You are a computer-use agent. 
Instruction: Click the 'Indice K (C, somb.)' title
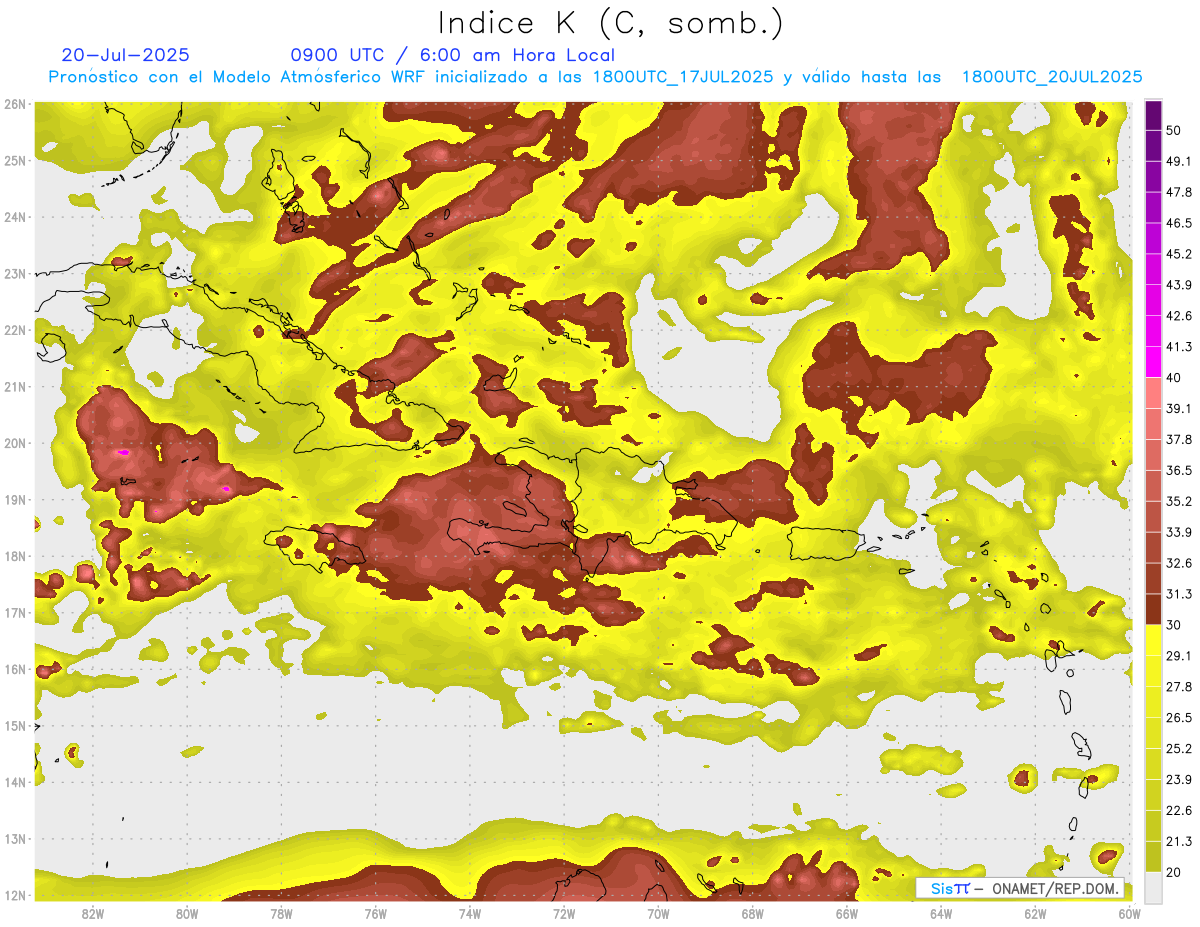click(x=610, y=23)
